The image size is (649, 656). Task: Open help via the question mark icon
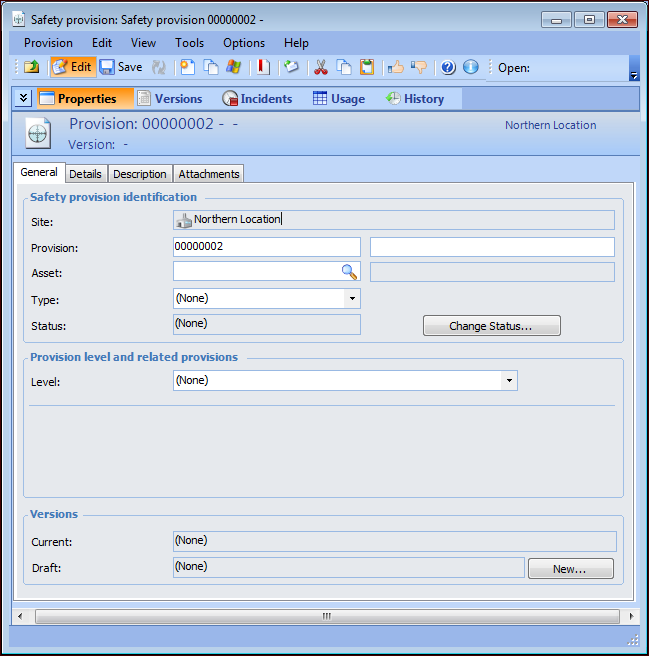pos(448,67)
